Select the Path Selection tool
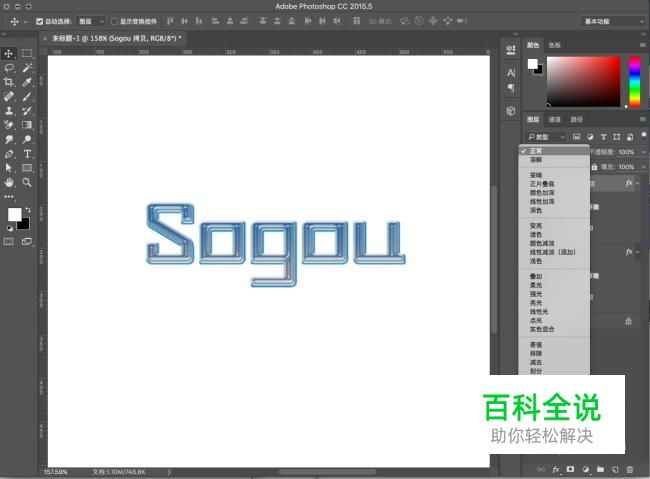650x479 pixels. (9, 168)
